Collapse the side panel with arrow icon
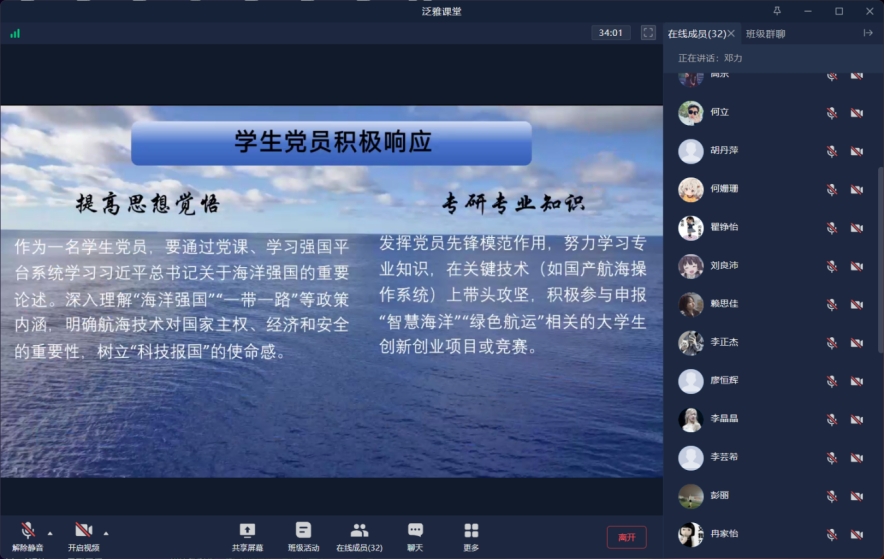The height and width of the screenshot is (559, 885). pos(867,33)
